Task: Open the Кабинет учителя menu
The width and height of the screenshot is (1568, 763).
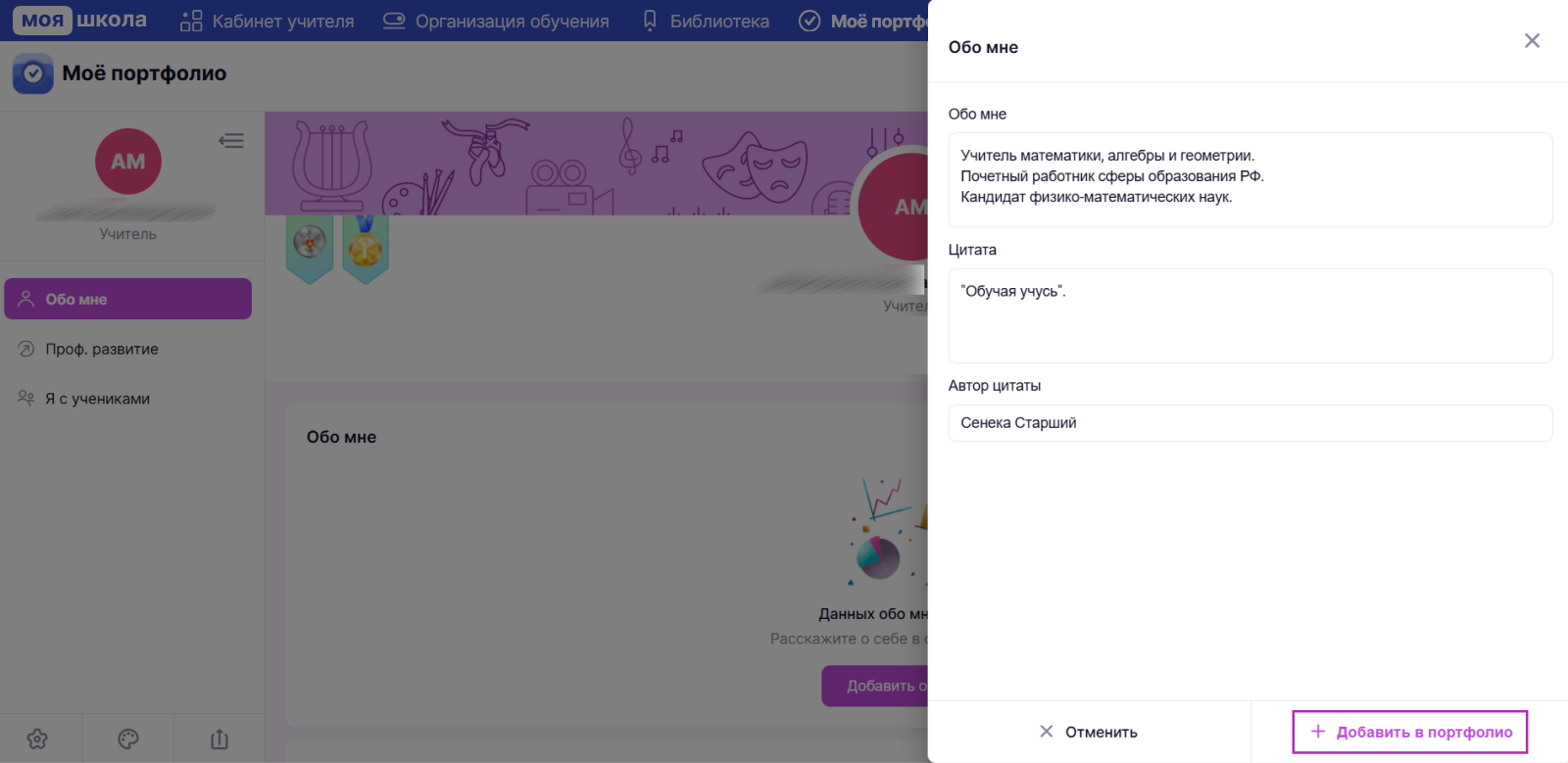Action: tap(268, 21)
